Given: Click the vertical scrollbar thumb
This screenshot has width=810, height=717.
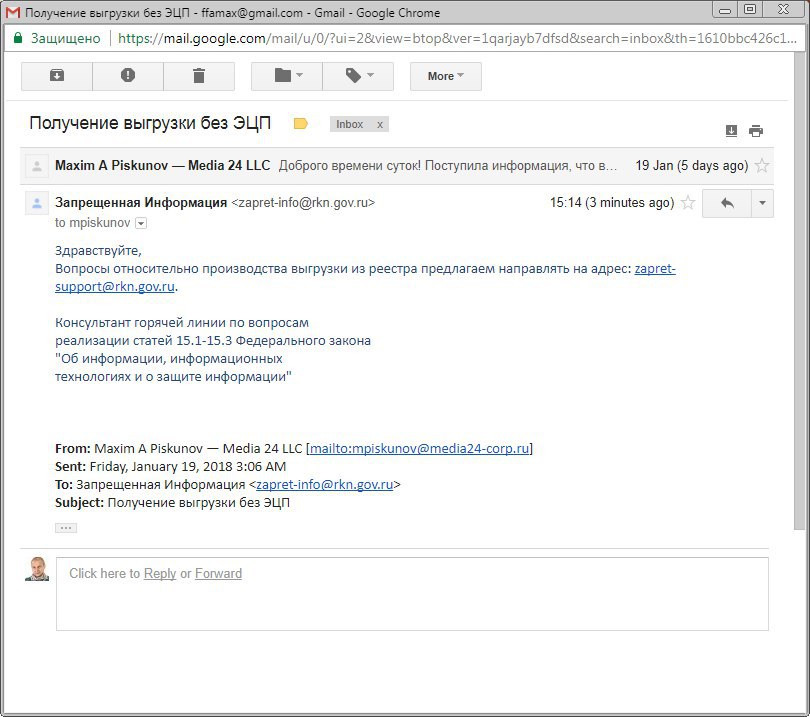Looking at the screenshot, I should [799, 289].
